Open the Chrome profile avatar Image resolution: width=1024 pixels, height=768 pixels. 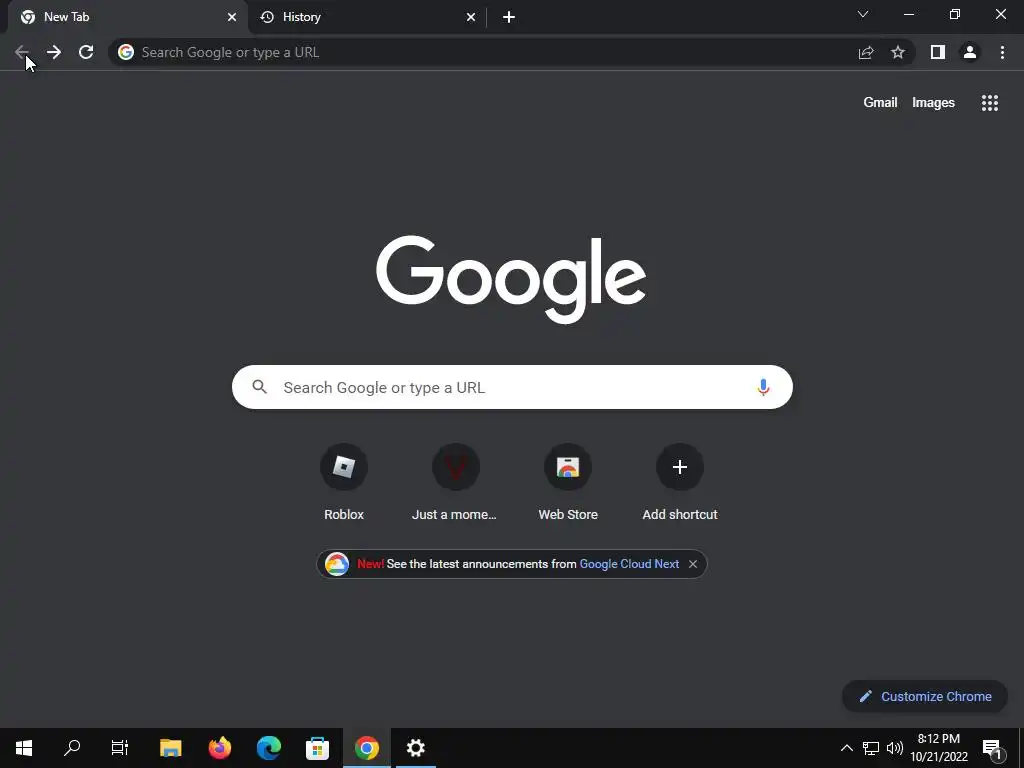click(970, 52)
